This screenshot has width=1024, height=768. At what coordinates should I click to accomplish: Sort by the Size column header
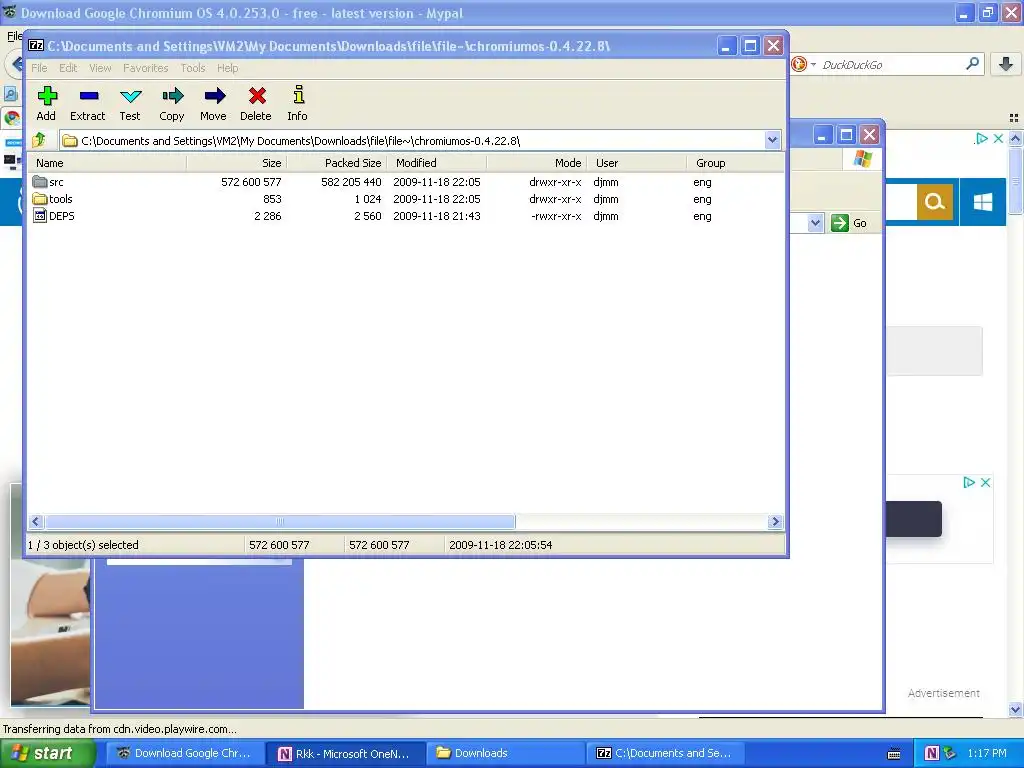point(236,163)
